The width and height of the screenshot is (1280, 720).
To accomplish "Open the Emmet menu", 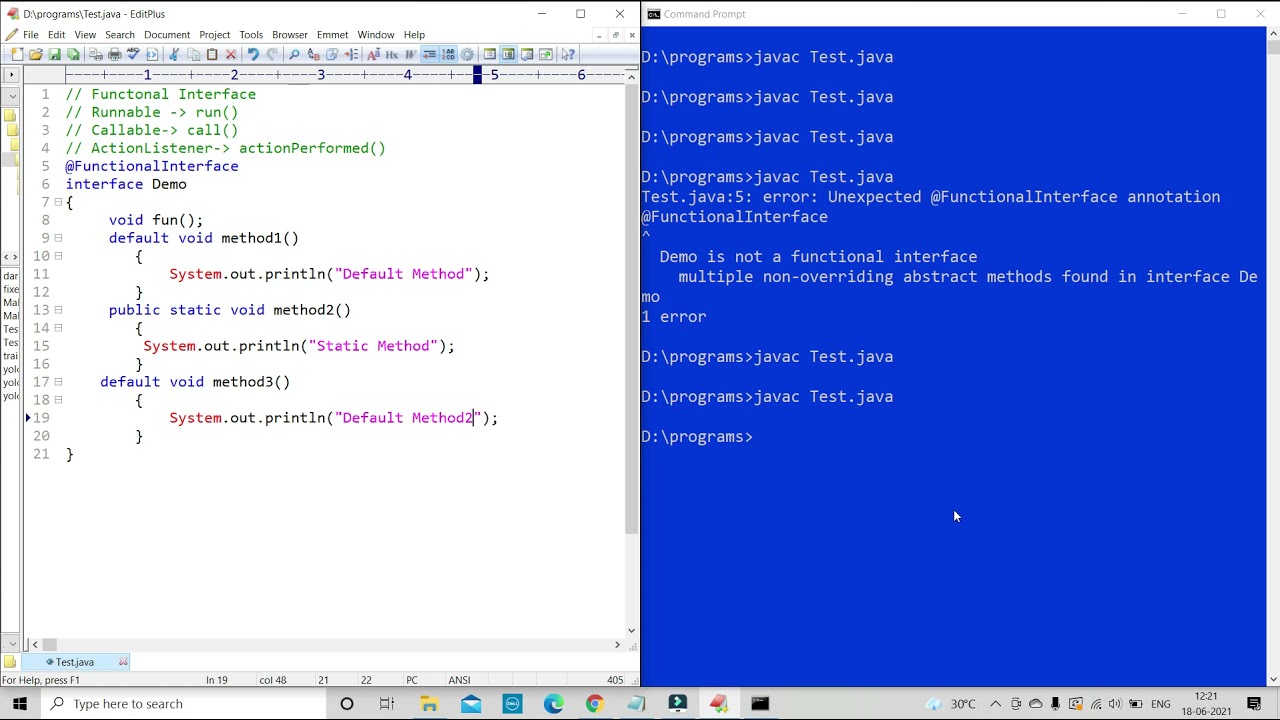I will tap(332, 35).
